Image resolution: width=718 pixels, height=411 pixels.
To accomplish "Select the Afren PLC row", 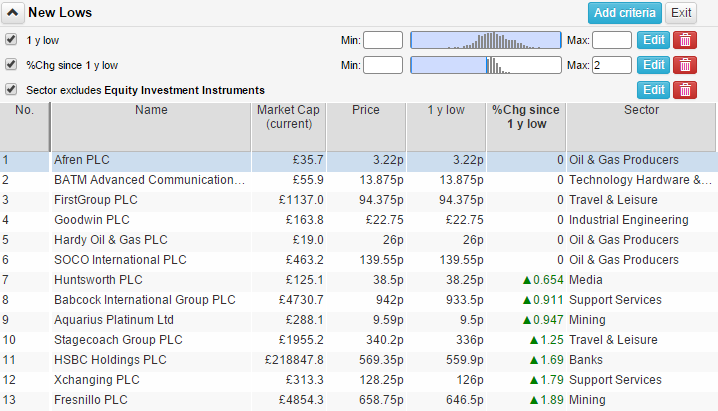I will (359, 160).
